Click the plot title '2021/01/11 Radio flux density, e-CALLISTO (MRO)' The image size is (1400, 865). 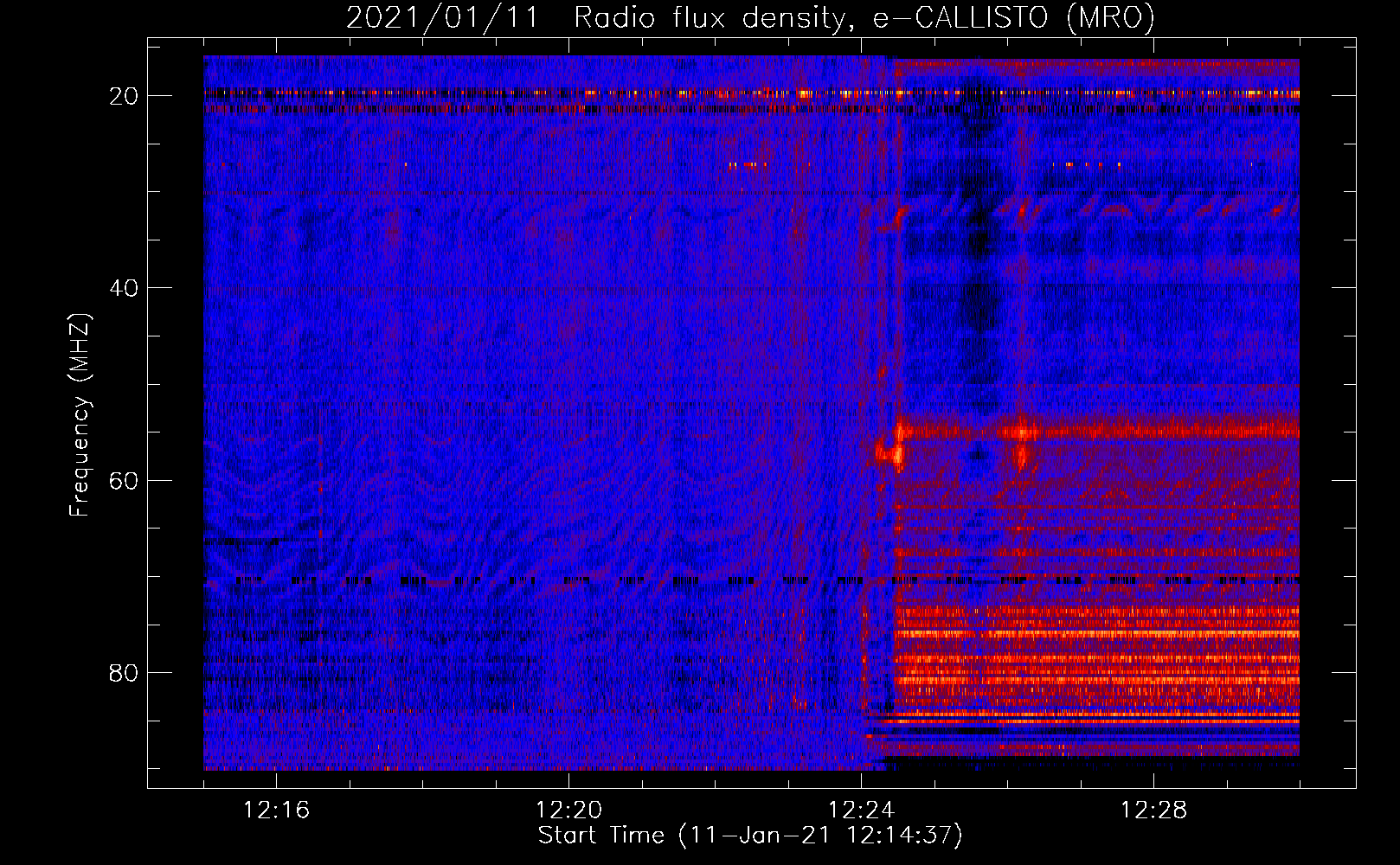750,17
